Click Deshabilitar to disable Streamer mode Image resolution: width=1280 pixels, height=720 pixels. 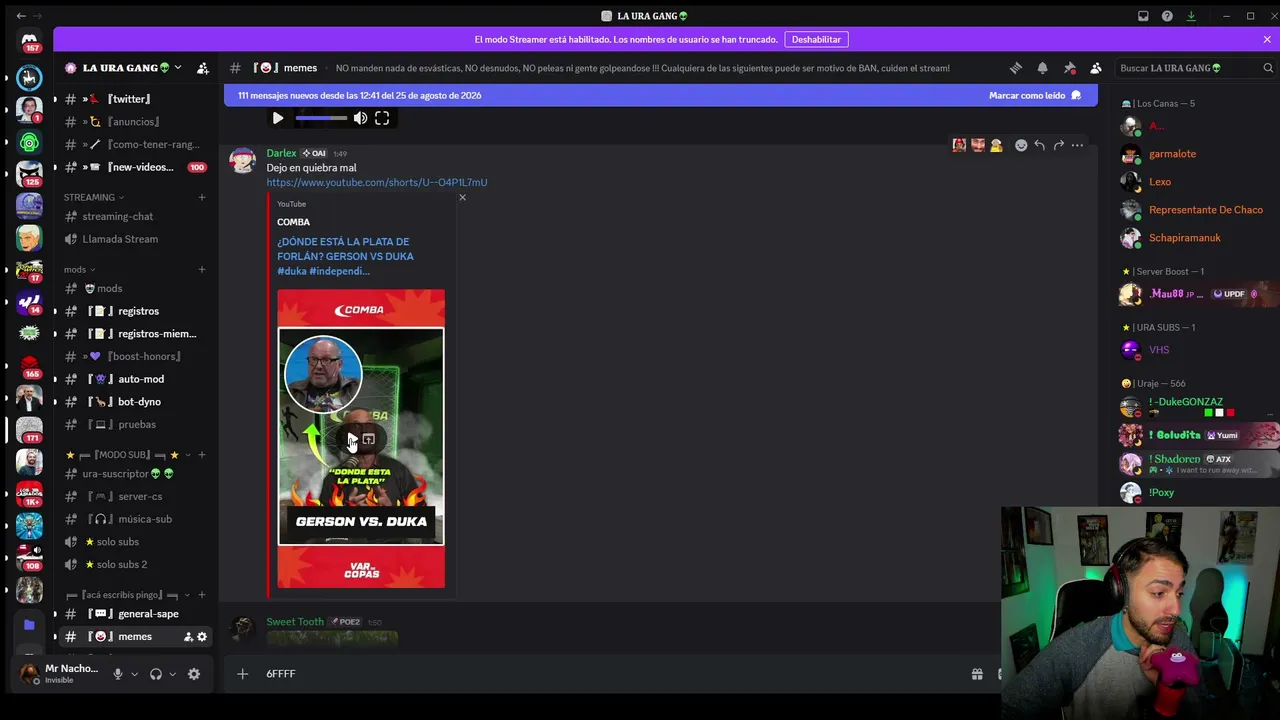point(816,39)
